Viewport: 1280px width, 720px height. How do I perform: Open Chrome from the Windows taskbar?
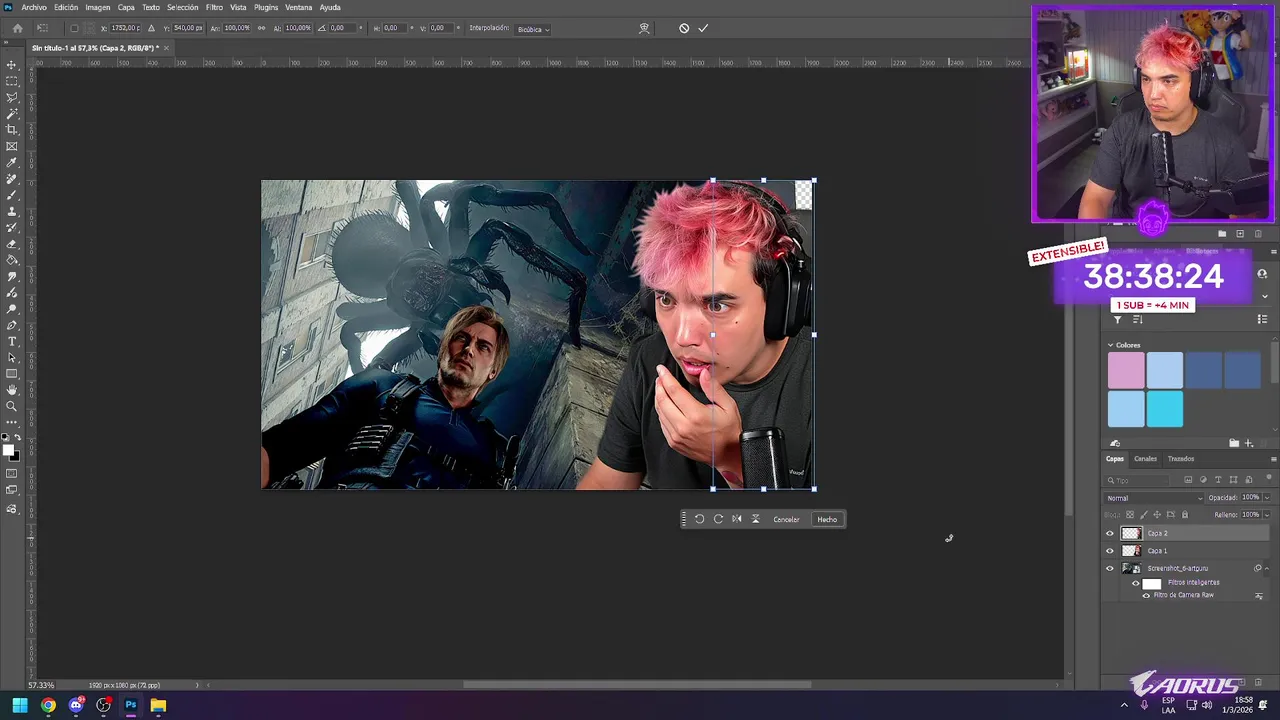point(48,705)
